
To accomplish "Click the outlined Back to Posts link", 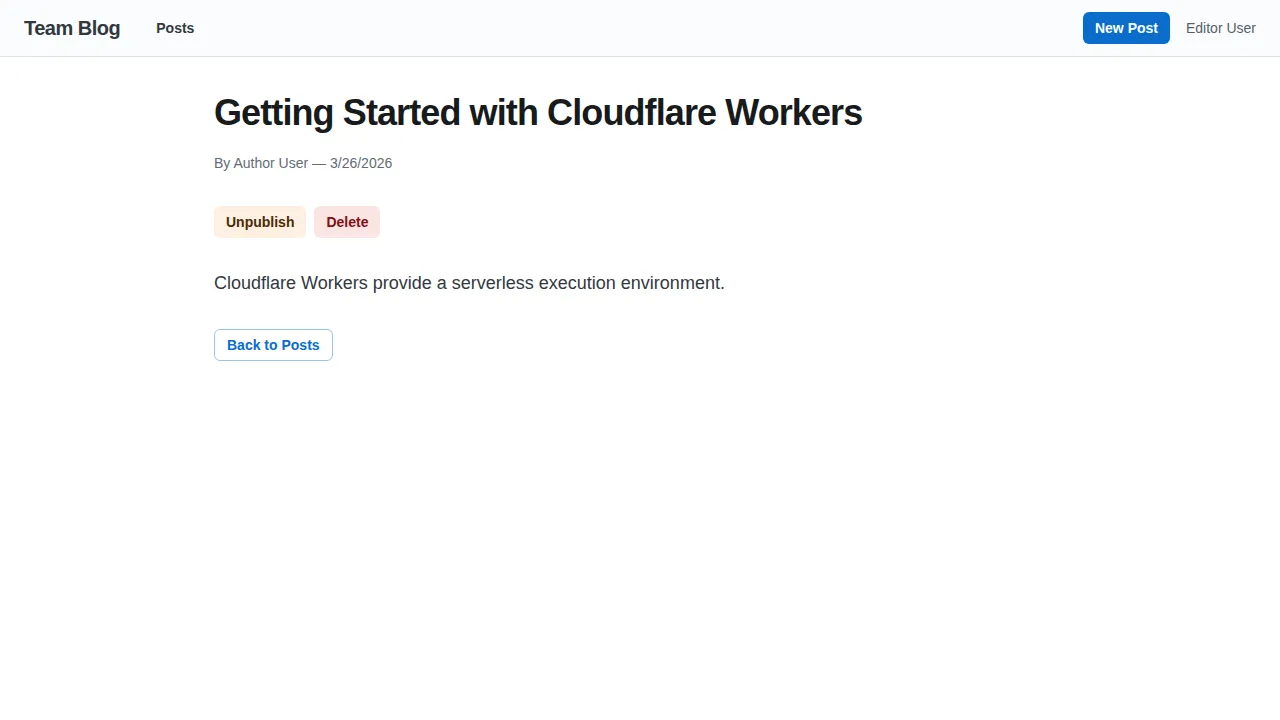I will (x=273, y=345).
